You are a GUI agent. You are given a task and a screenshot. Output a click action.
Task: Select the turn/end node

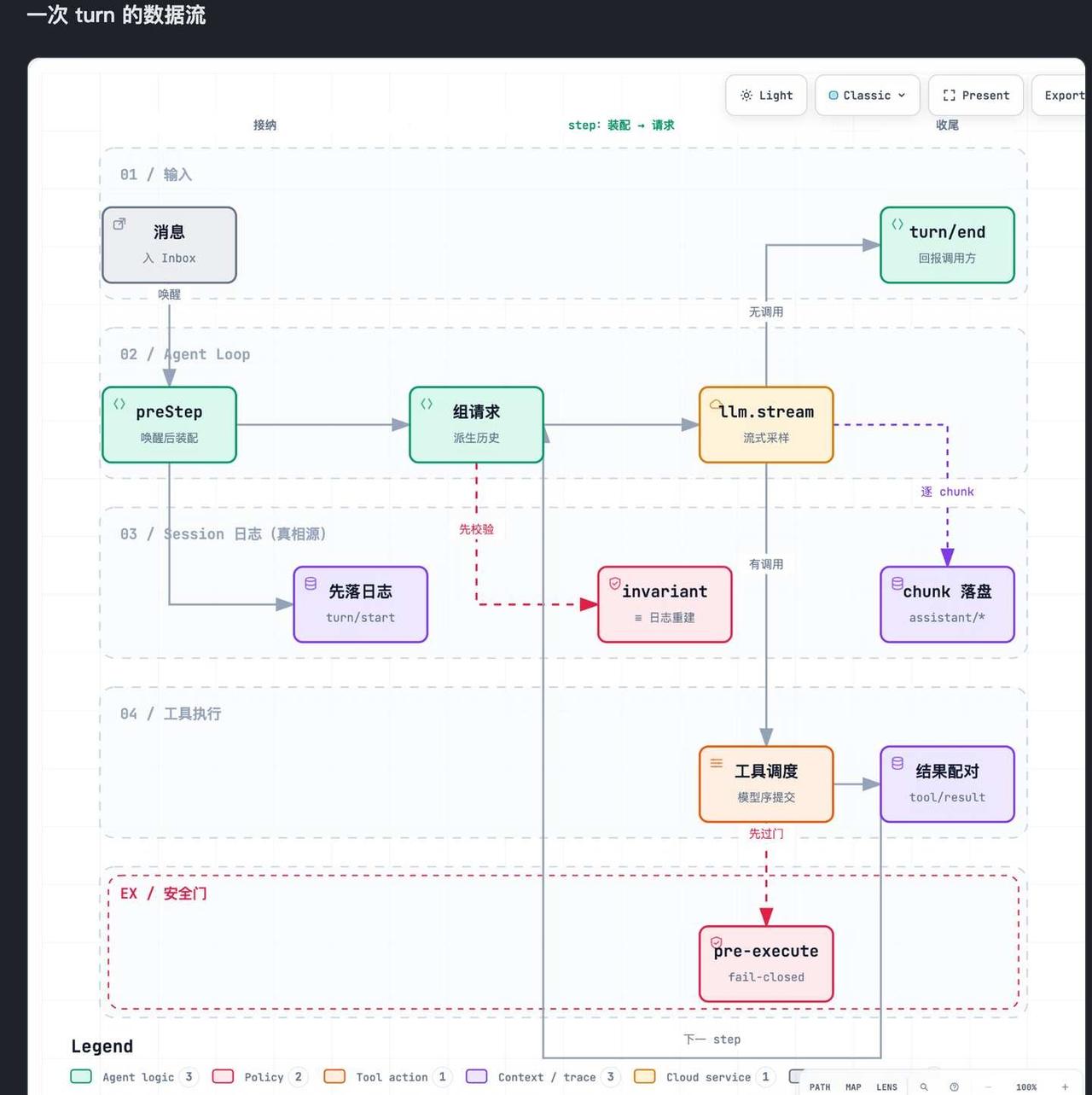(947, 245)
